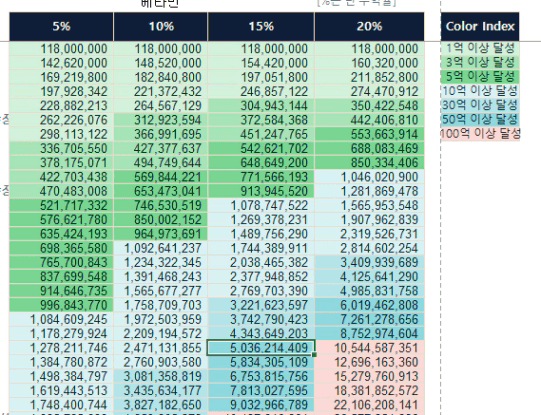Select the 5% column header

point(61,27)
